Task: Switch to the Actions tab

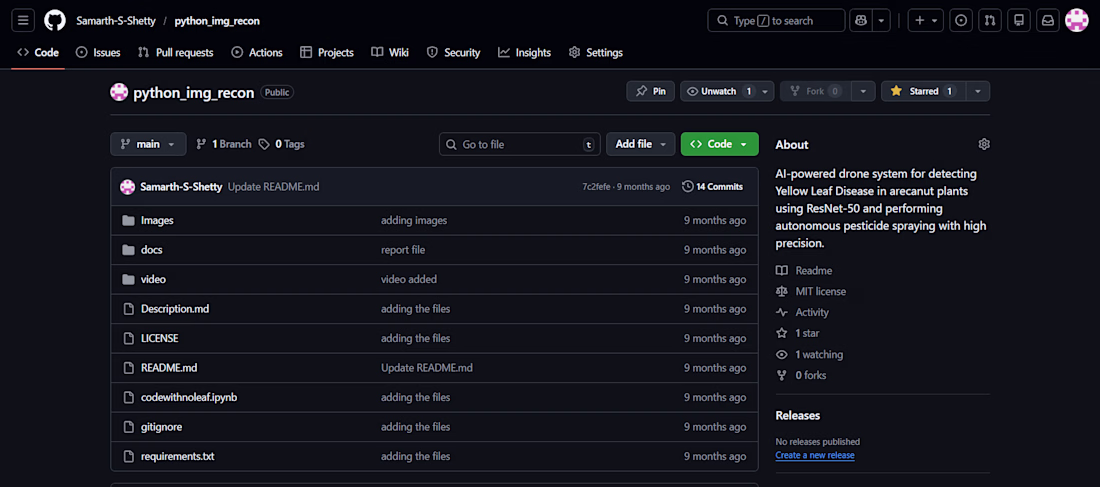Action: pyautogui.click(x=257, y=52)
